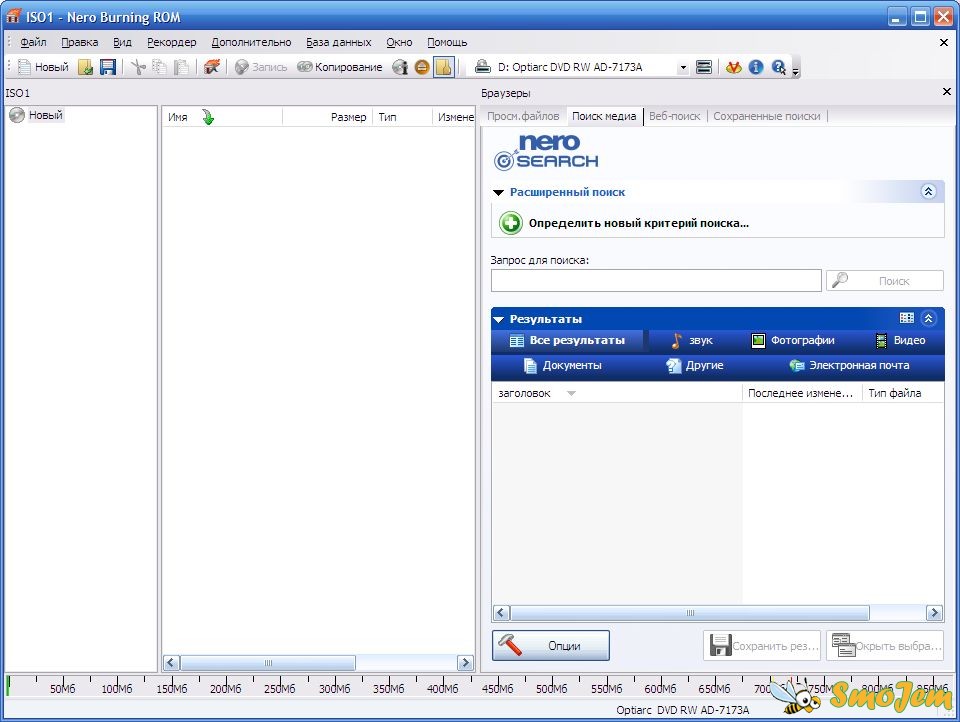Filter results by Документы

coord(563,366)
